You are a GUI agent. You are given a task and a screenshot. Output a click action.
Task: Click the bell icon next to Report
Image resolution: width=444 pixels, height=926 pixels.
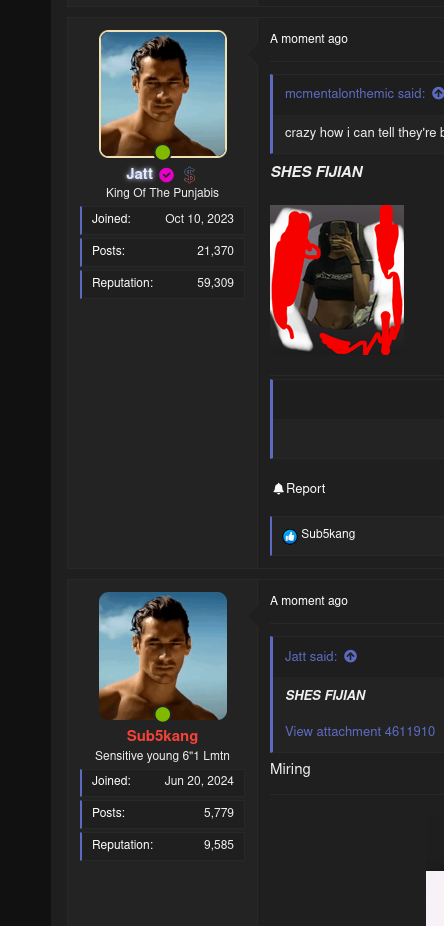pyautogui.click(x=279, y=488)
